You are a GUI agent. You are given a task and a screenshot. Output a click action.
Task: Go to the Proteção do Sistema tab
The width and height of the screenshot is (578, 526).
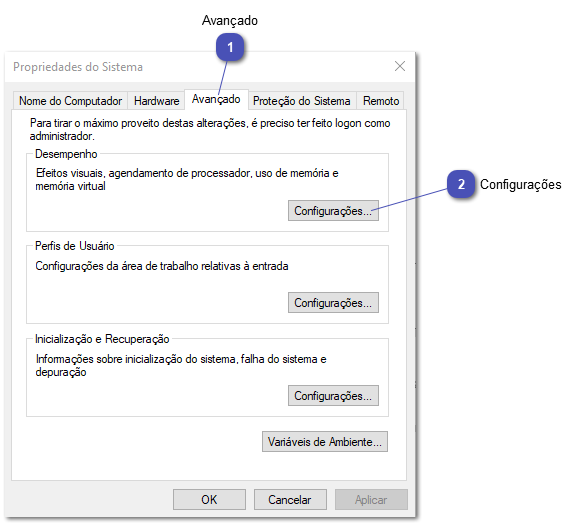click(302, 101)
